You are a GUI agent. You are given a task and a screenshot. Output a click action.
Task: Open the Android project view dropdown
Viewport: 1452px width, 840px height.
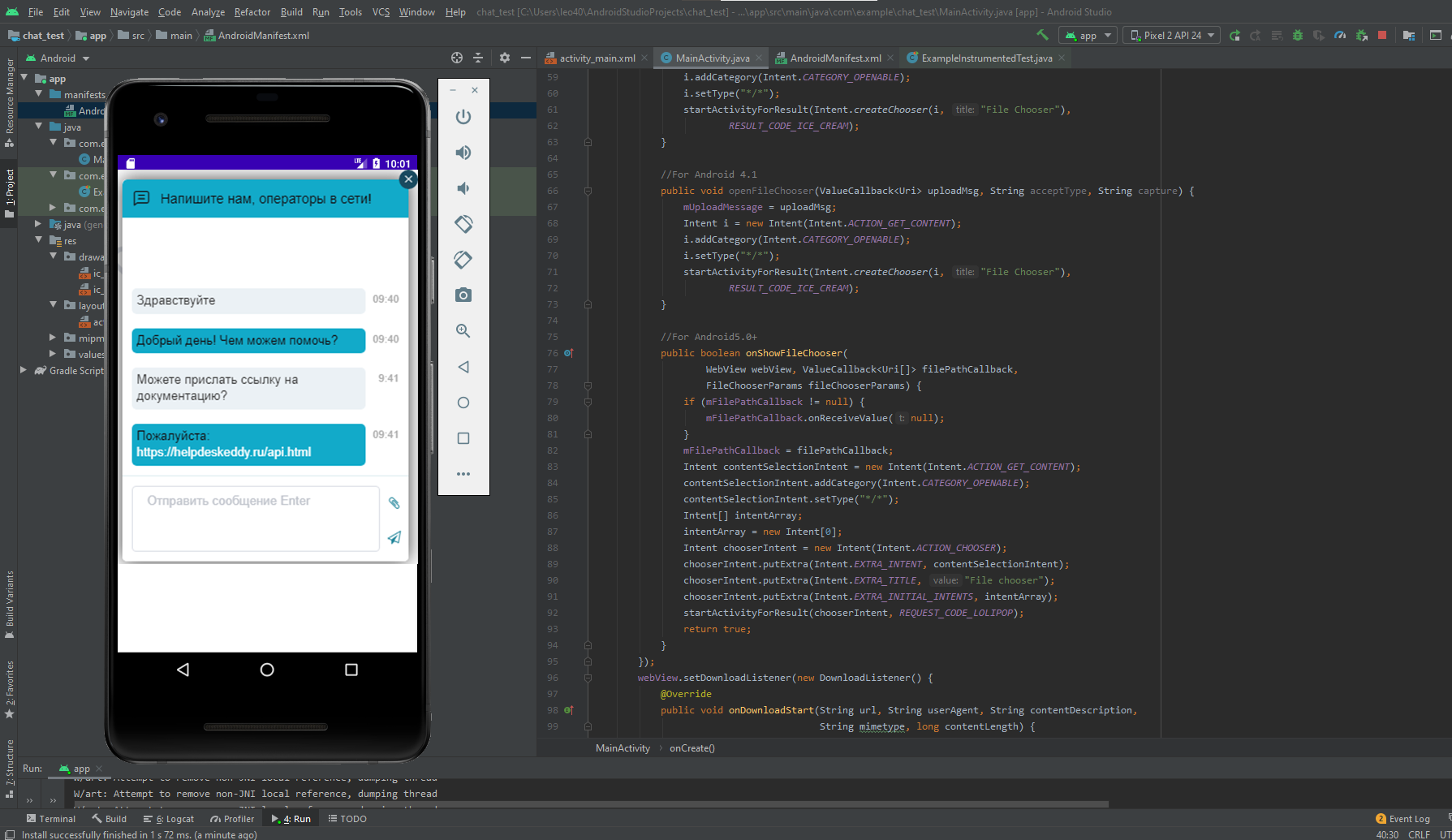click(x=58, y=58)
